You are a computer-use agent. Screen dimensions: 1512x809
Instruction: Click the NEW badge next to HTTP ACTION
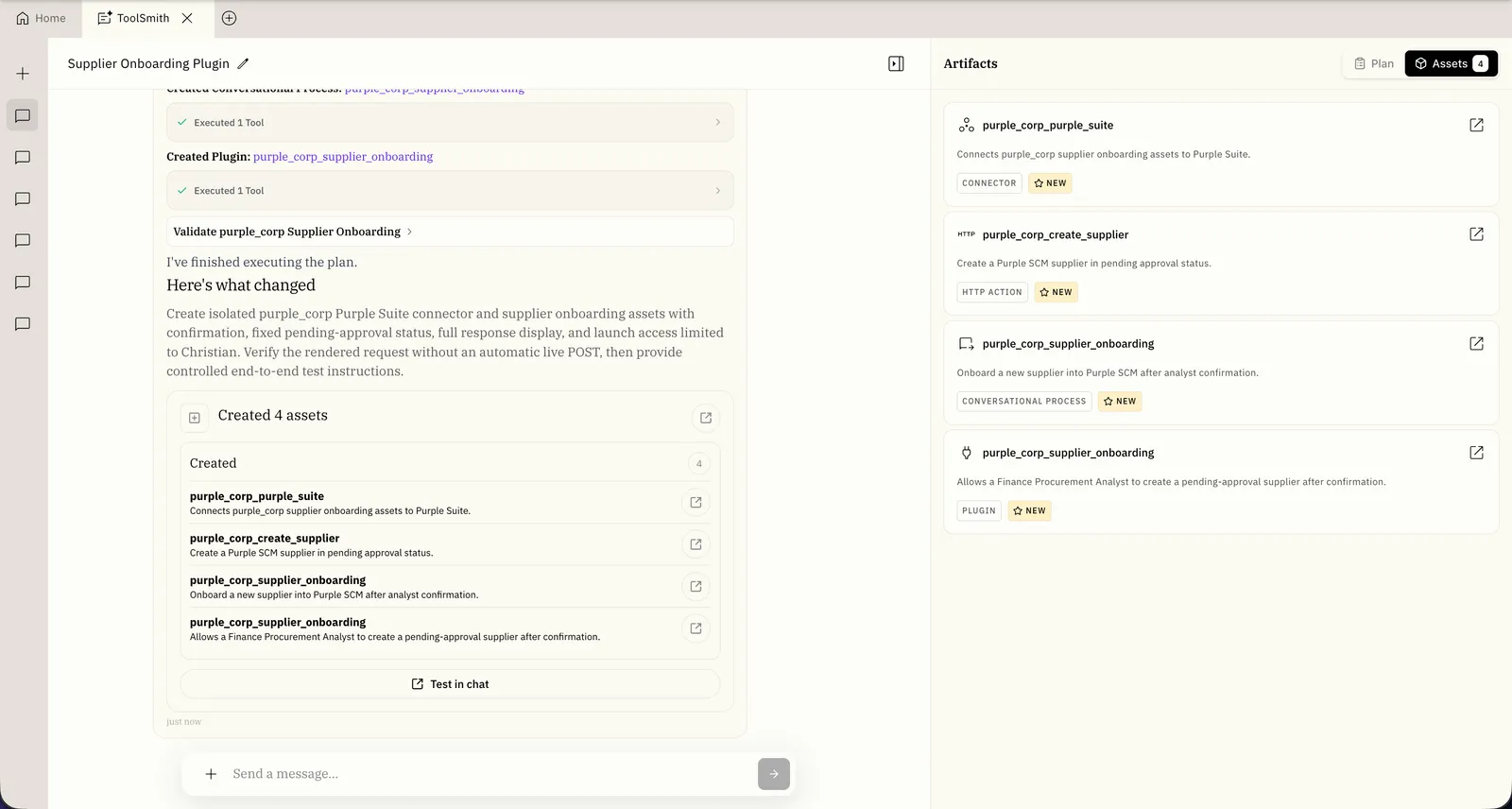point(1057,292)
